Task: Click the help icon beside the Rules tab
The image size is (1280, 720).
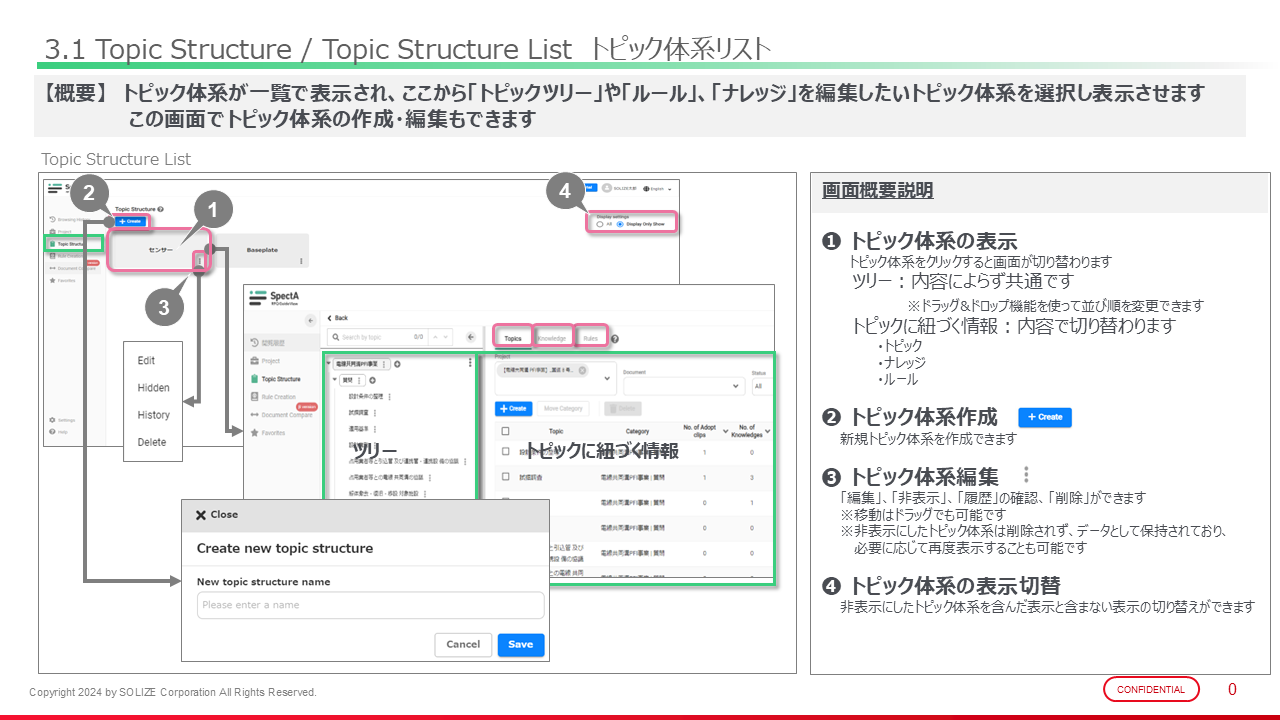Action: click(x=614, y=339)
